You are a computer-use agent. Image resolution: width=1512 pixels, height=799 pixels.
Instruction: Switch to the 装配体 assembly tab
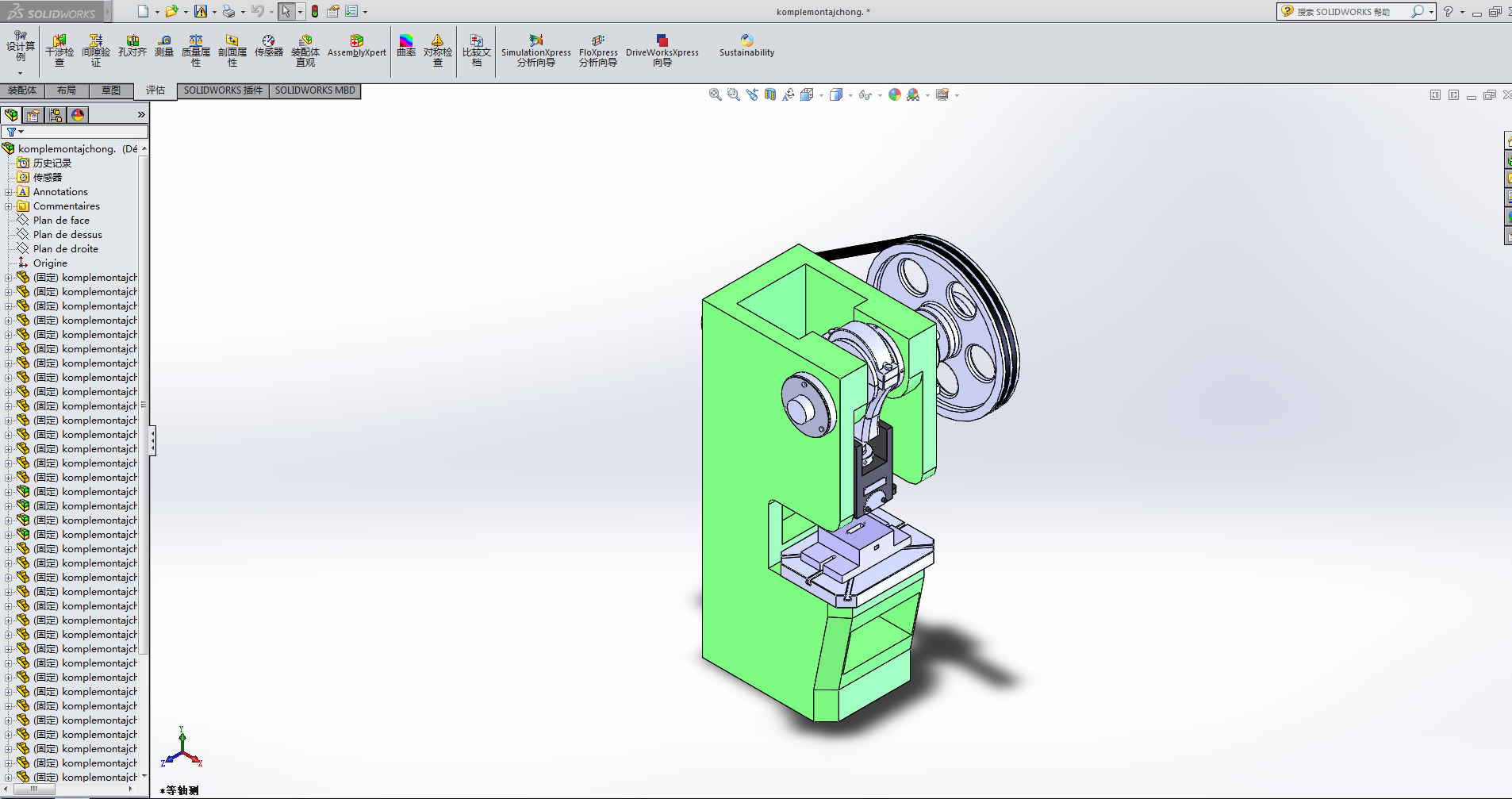22,90
